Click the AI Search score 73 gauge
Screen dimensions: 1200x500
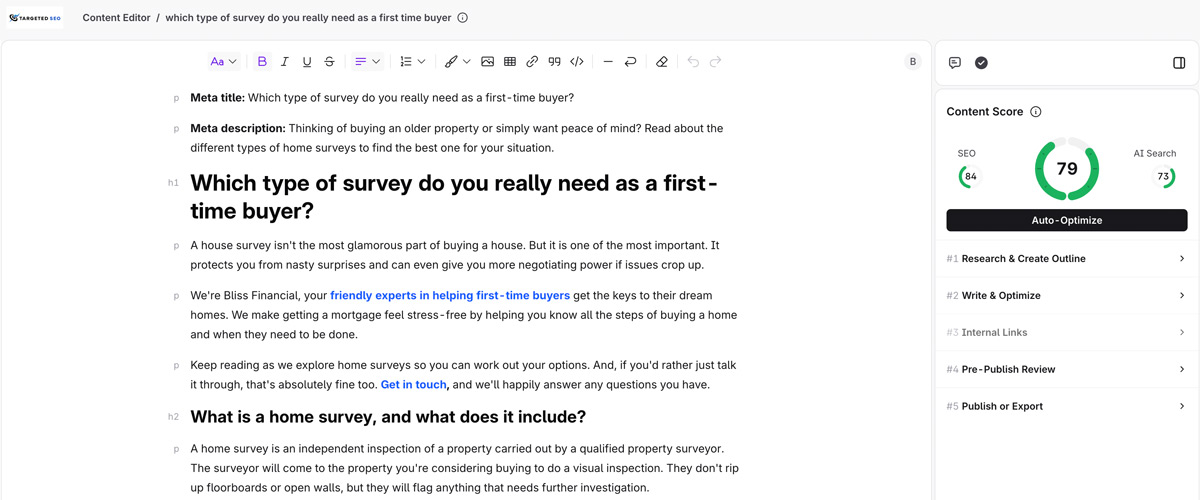coord(1163,177)
